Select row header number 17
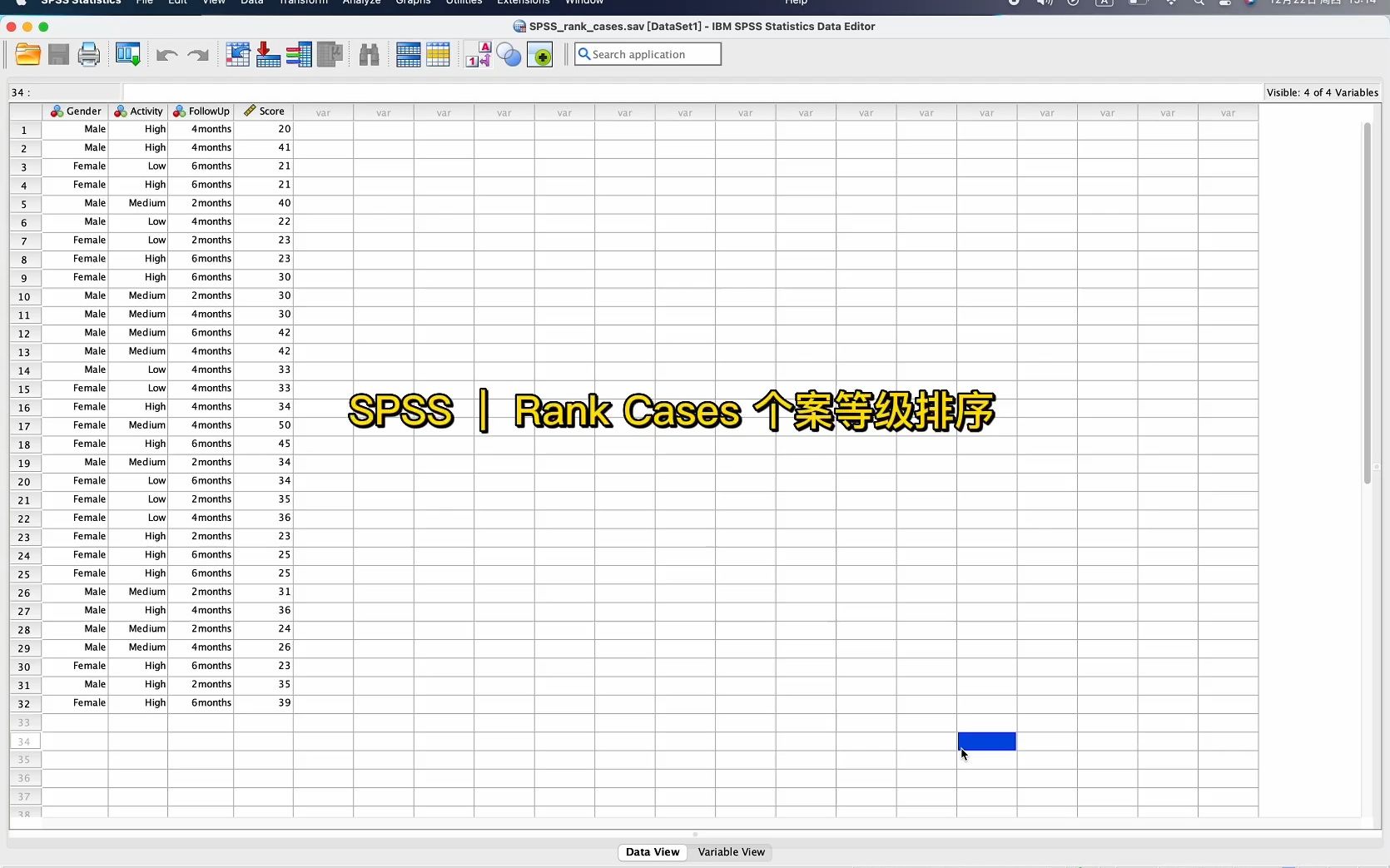Image resolution: width=1390 pixels, height=868 pixels. click(24, 426)
